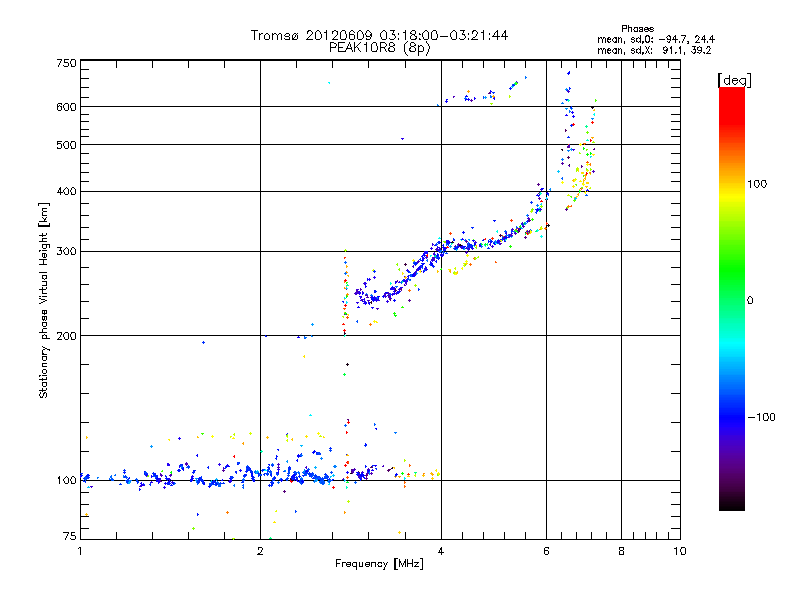Click the mean, sd,O: -94.7, 24.4 line
Viewport: 800px width, 600px height.
656,39
